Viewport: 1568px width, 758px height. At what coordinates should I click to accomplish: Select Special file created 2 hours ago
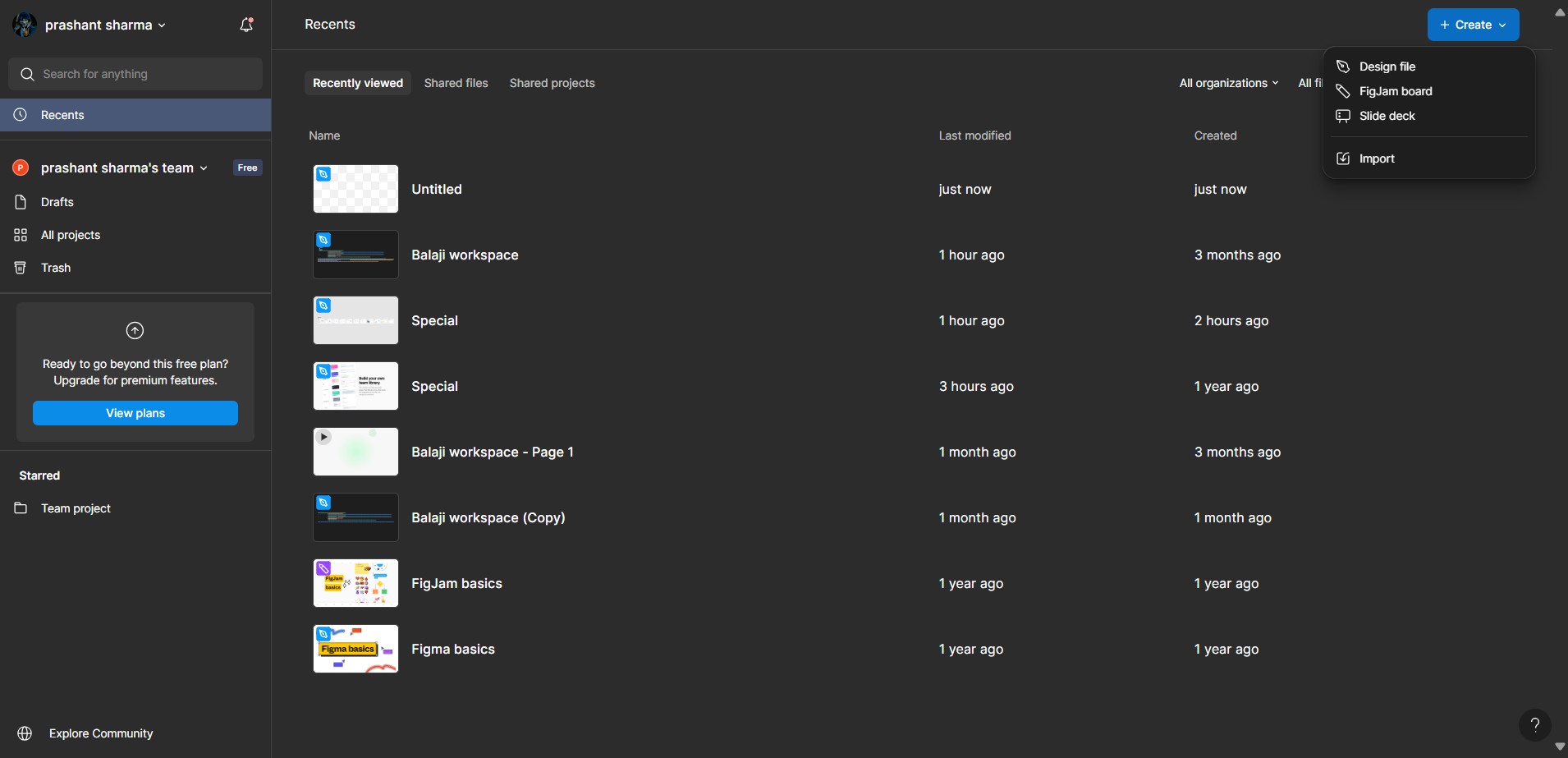click(434, 320)
